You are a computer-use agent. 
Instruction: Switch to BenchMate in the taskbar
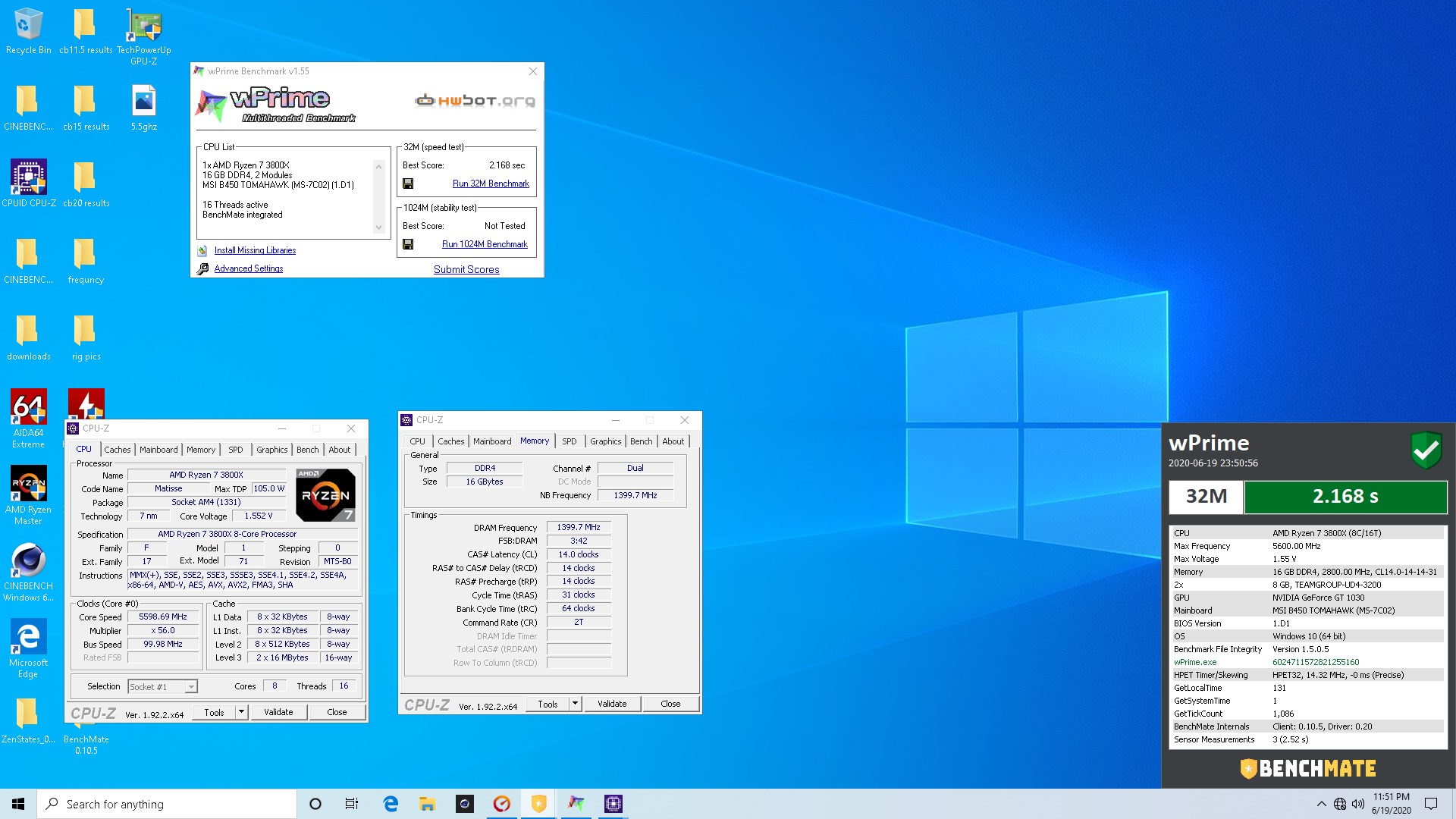tap(538, 804)
